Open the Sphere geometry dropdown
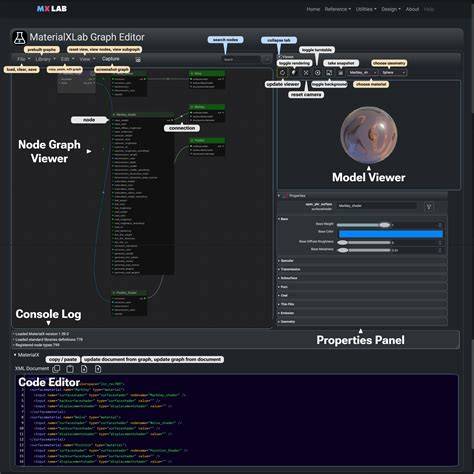This screenshot has height=474, width=474. pyautogui.click(x=393, y=72)
